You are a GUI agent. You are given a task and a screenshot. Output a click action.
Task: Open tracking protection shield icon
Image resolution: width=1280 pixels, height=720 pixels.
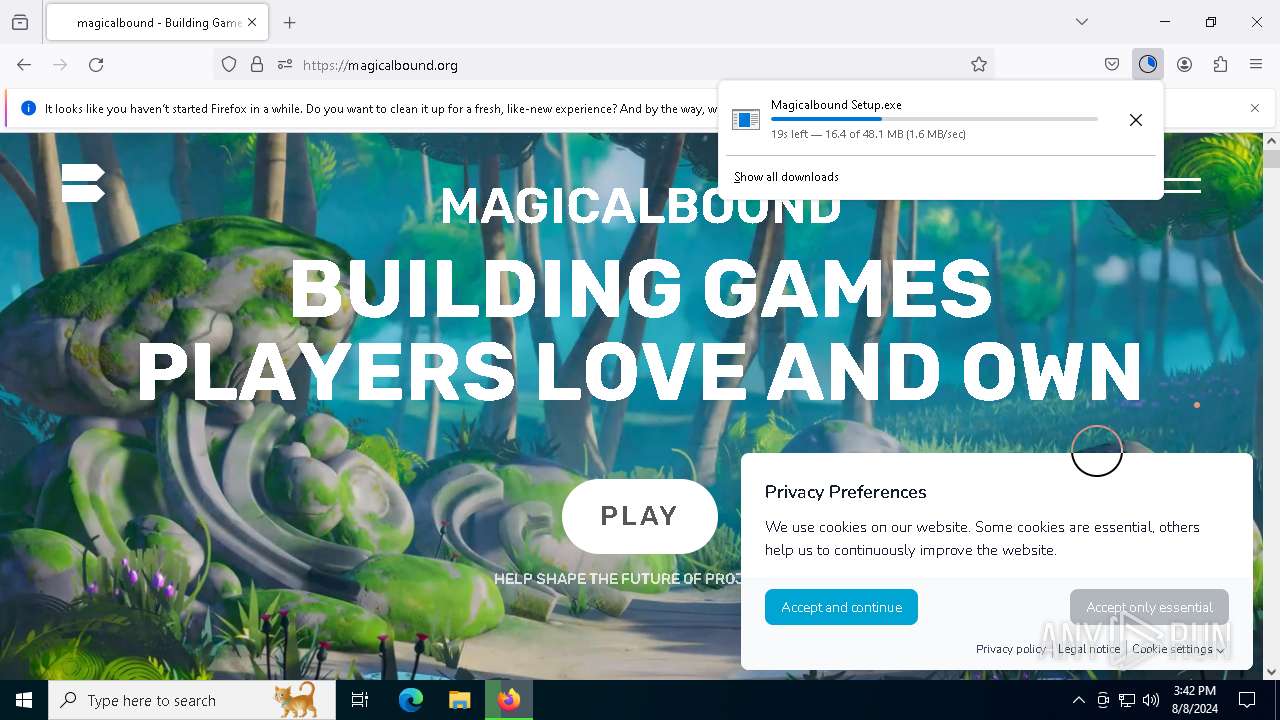[229, 65]
